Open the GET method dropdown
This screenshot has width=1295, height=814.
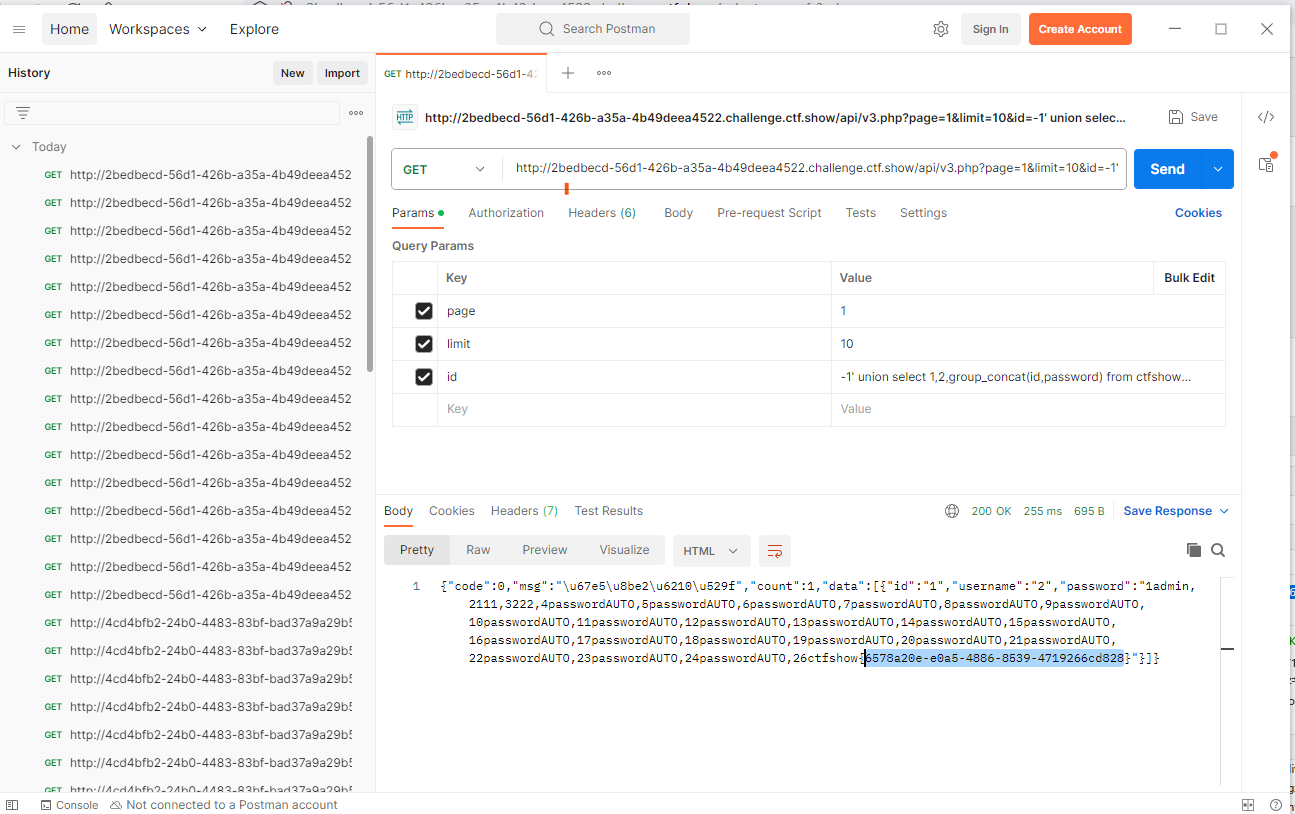click(446, 169)
